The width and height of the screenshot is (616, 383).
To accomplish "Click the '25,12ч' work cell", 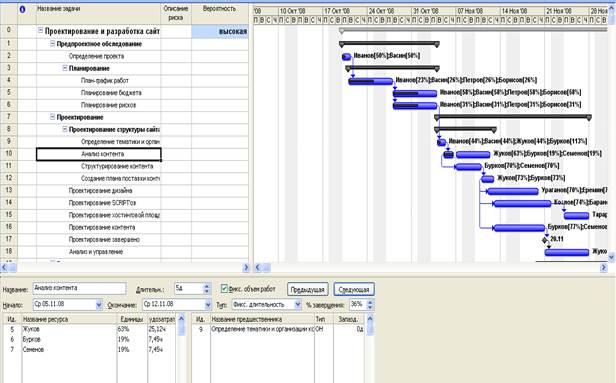I will (162, 329).
